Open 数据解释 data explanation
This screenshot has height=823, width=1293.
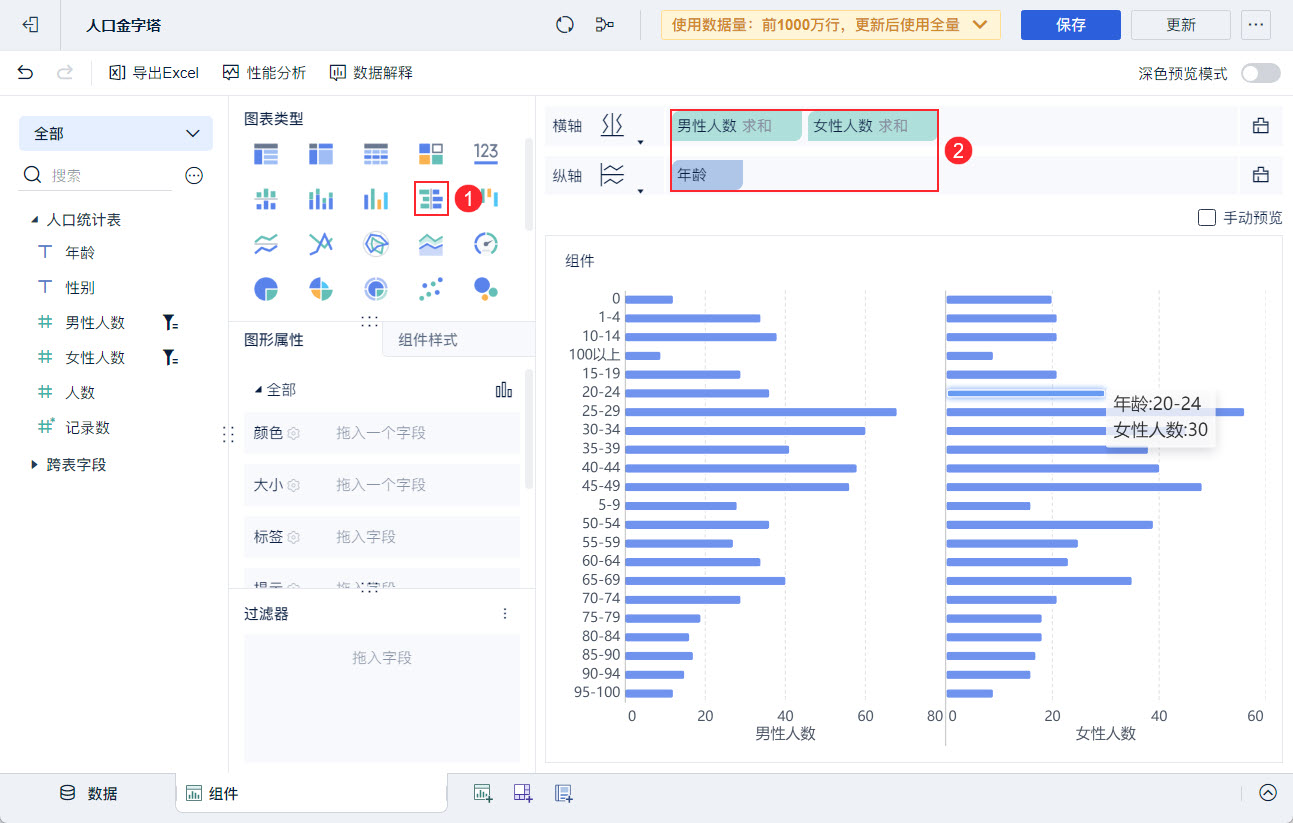point(371,72)
